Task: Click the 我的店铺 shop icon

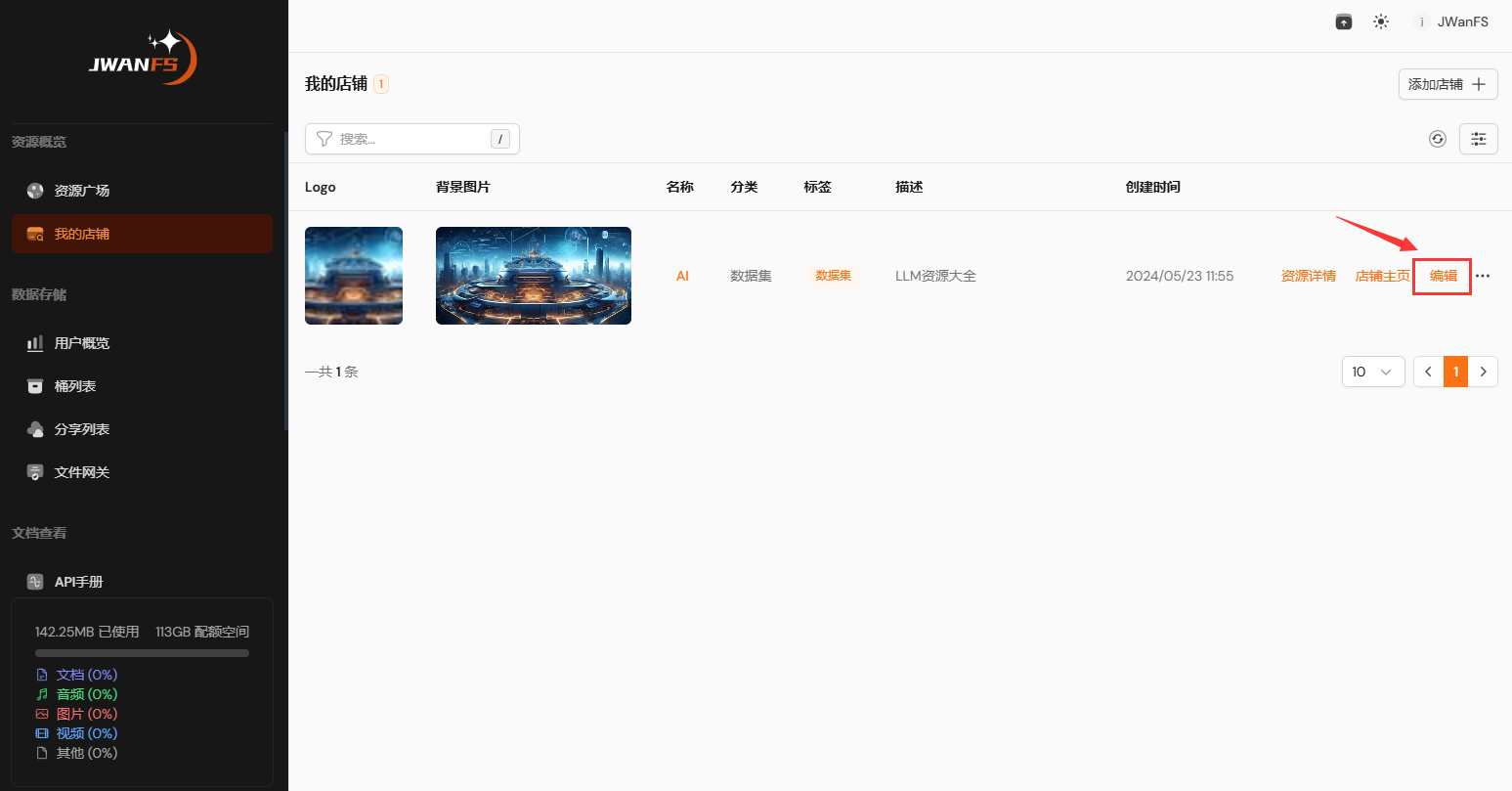Action: click(x=35, y=234)
